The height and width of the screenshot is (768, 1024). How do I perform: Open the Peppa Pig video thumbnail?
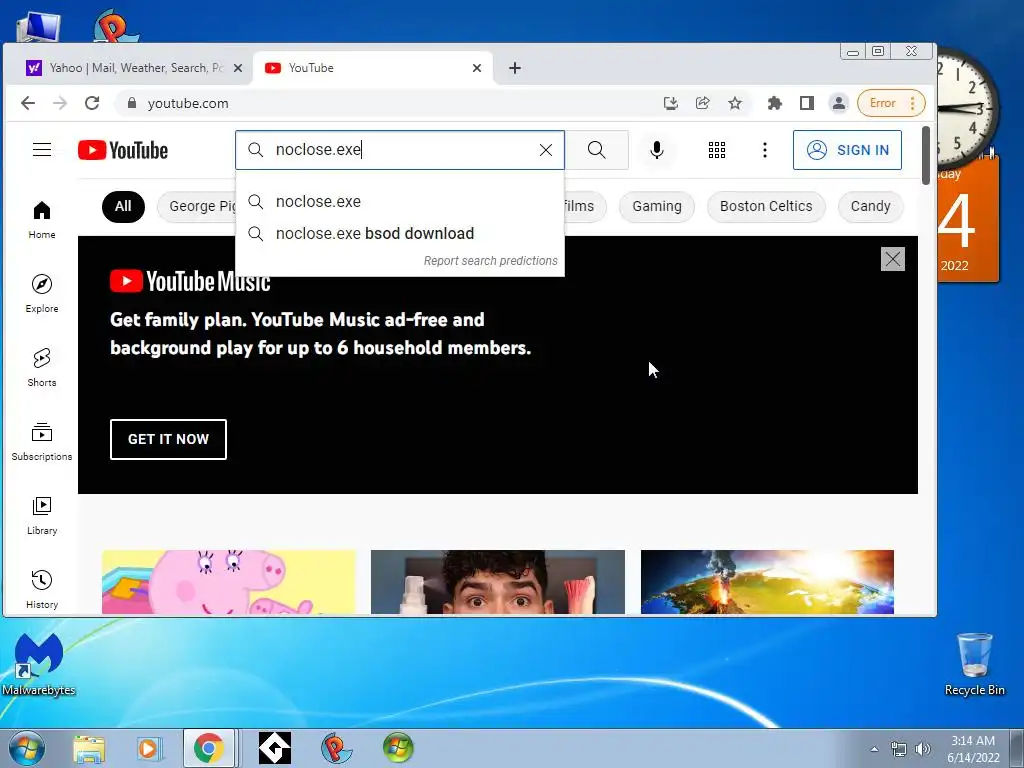[x=229, y=582]
